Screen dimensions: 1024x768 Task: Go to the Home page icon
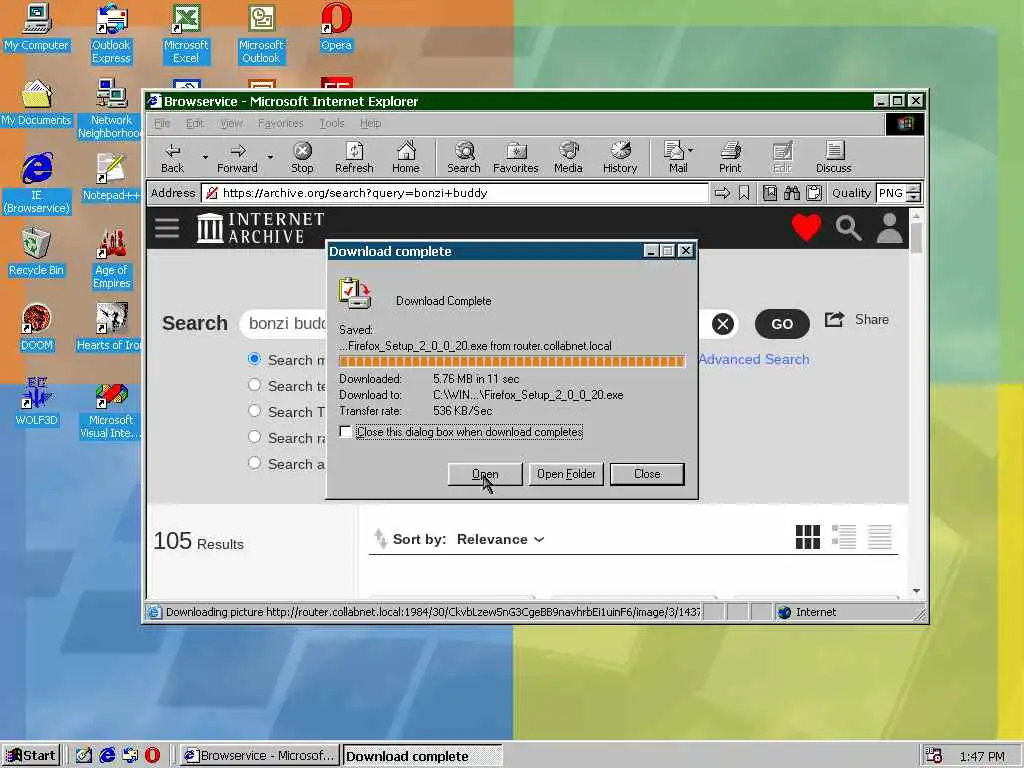click(406, 157)
